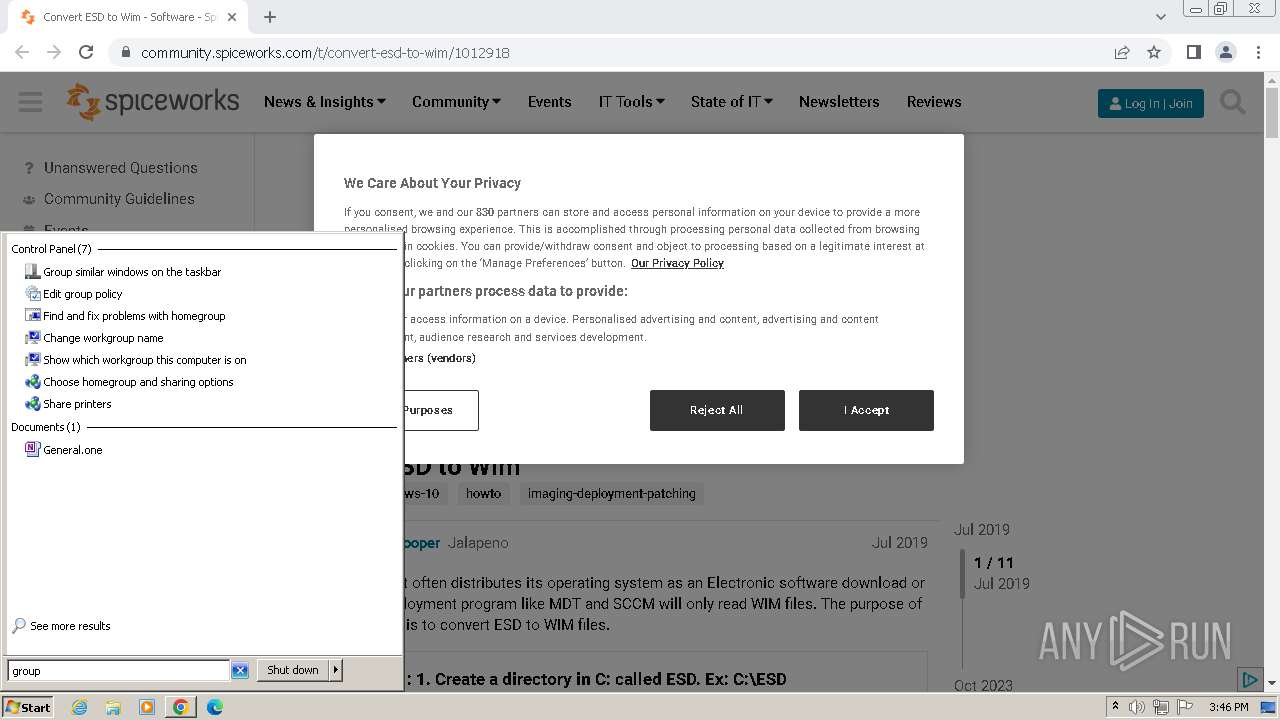Click the Purposes button in dialog
Viewport: 1280px width, 720px height.
click(440, 410)
